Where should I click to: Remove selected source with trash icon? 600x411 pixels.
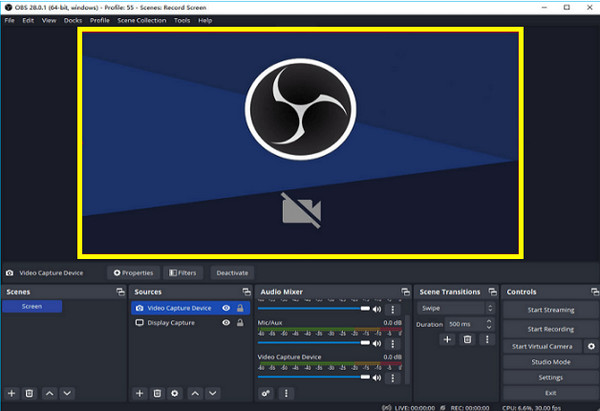pos(157,393)
